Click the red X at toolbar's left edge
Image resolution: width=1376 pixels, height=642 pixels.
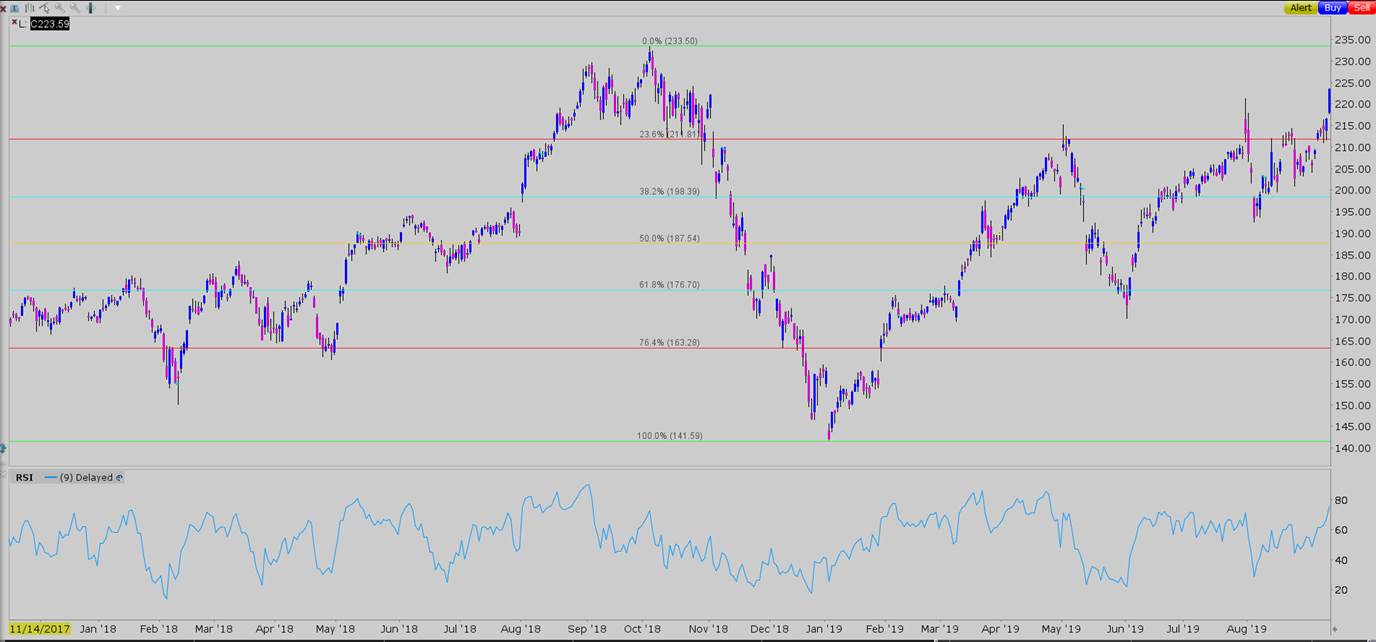(3, 8)
